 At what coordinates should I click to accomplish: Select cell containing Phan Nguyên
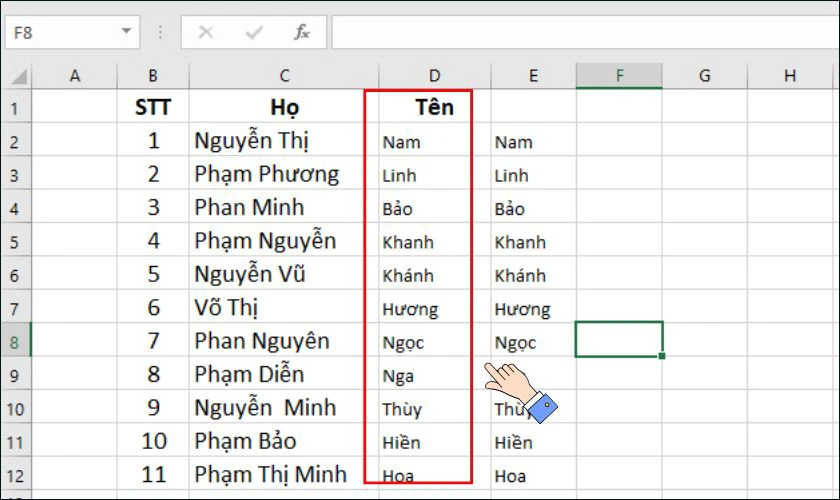tap(284, 340)
